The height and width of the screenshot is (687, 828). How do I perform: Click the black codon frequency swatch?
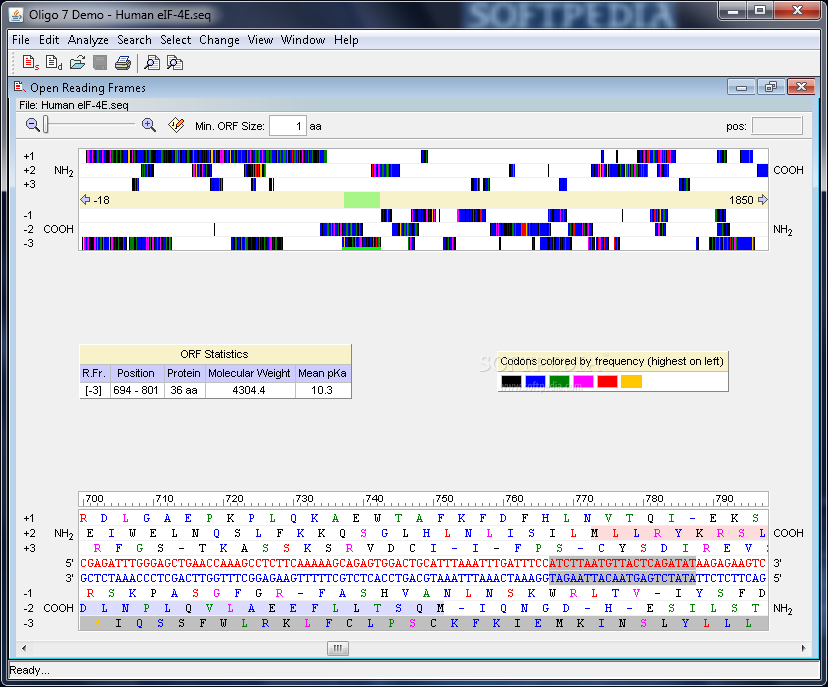tap(511, 381)
